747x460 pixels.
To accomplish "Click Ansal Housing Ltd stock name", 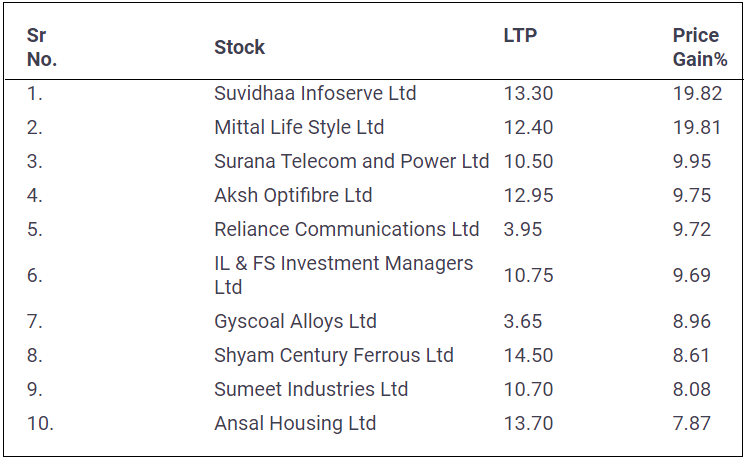I will pos(295,424).
